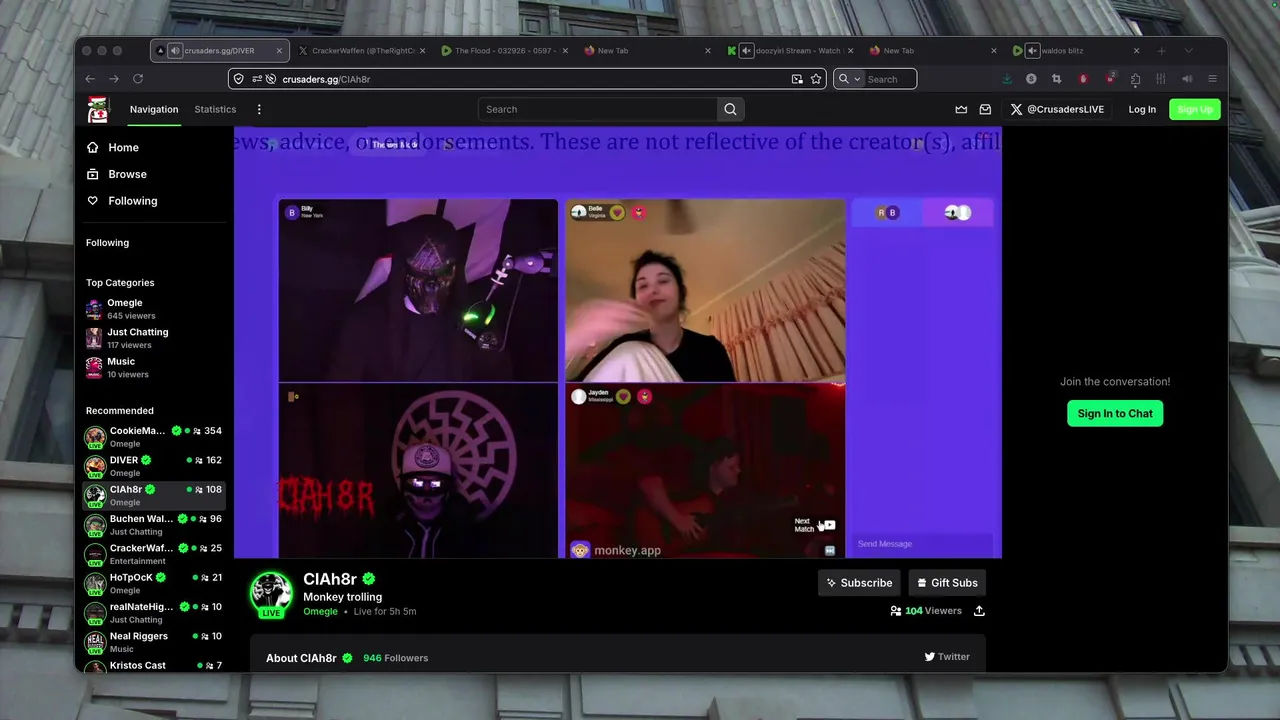Click the @CrusadersLIVE X link
The height and width of the screenshot is (720, 1280).
click(x=1057, y=109)
